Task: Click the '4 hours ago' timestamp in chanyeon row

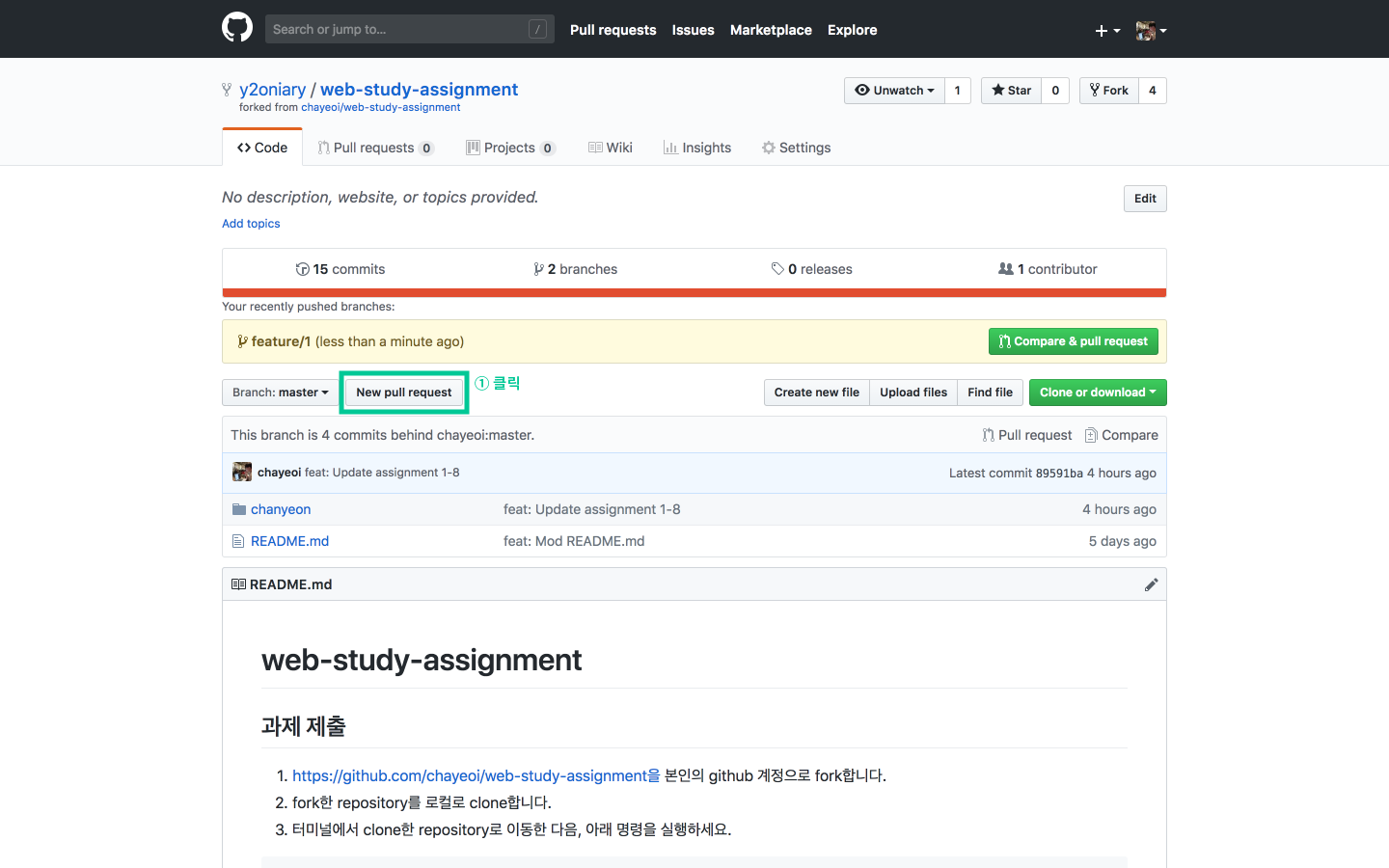Action: tap(1119, 509)
